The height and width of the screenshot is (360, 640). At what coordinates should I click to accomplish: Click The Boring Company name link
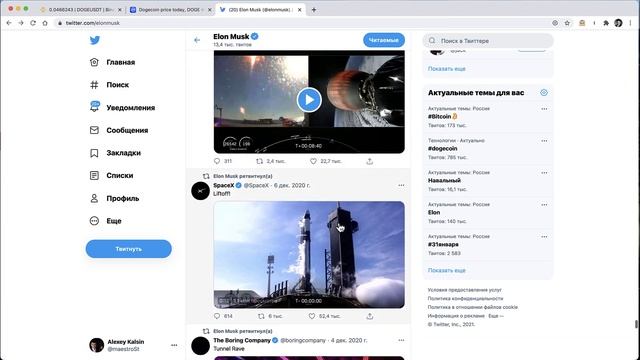point(242,340)
